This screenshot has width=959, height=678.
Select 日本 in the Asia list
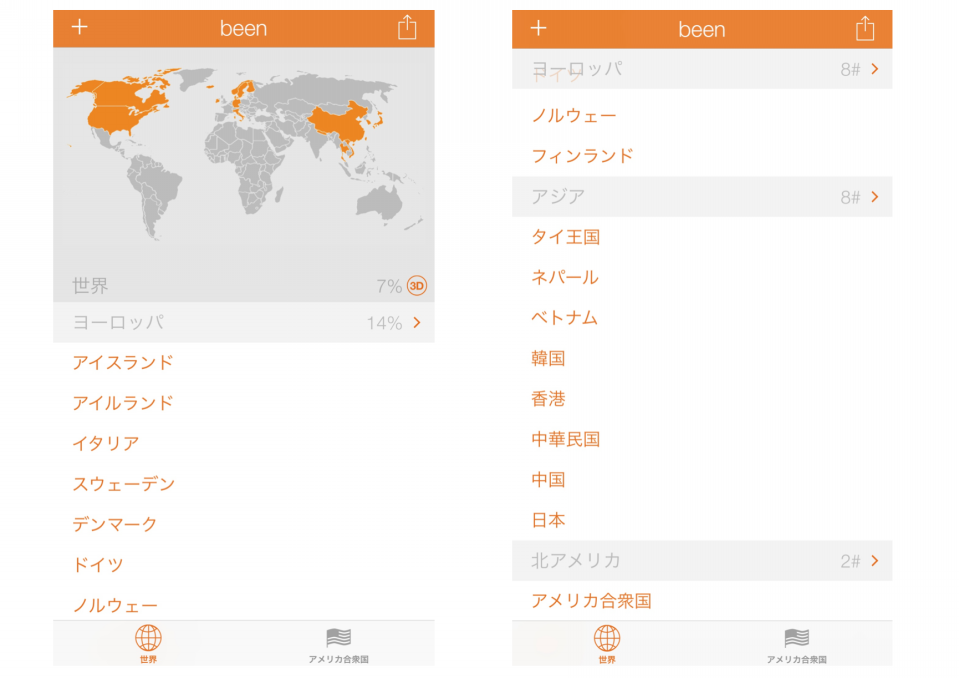(548, 520)
